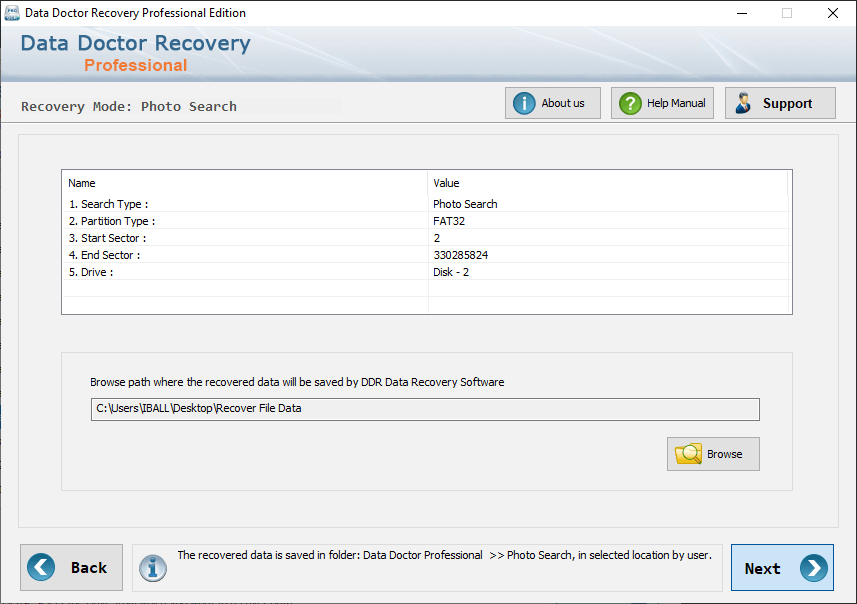
Task: Click the info icon in the status message
Action: (152, 568)
